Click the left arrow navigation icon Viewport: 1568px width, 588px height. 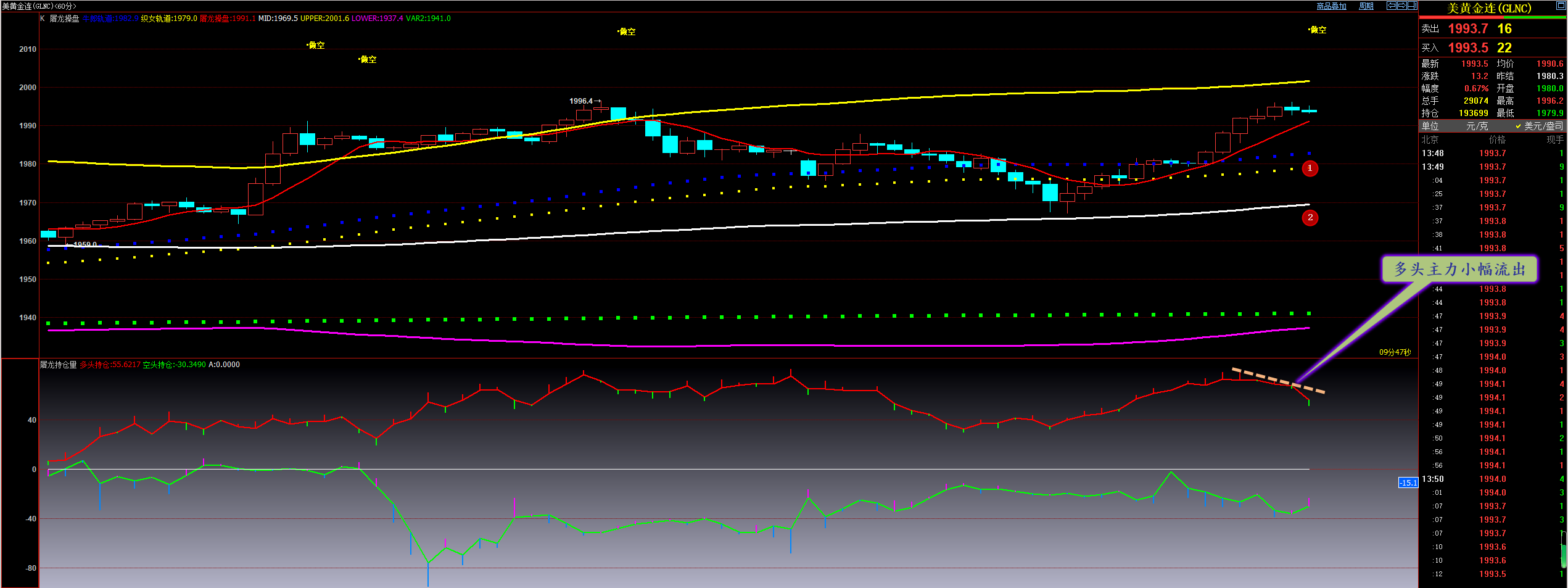click(x=1392, y=6)
